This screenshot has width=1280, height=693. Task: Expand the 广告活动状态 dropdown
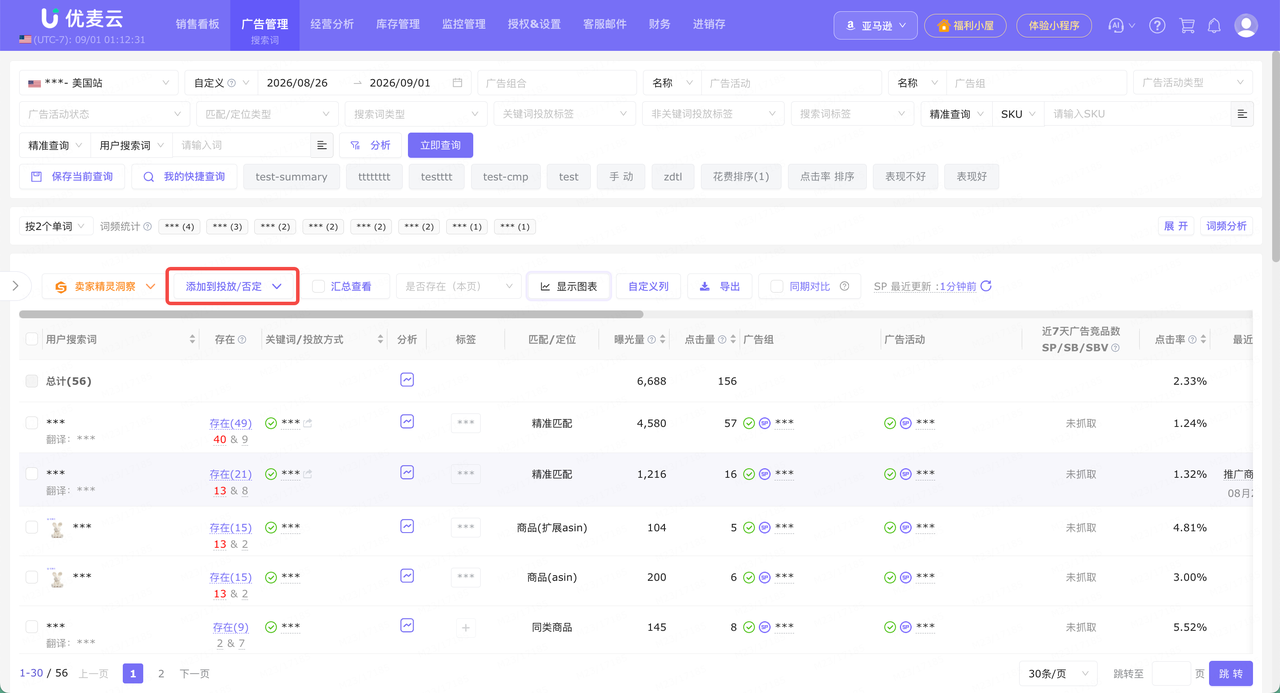pyautogui.click(x=104, y=114)
